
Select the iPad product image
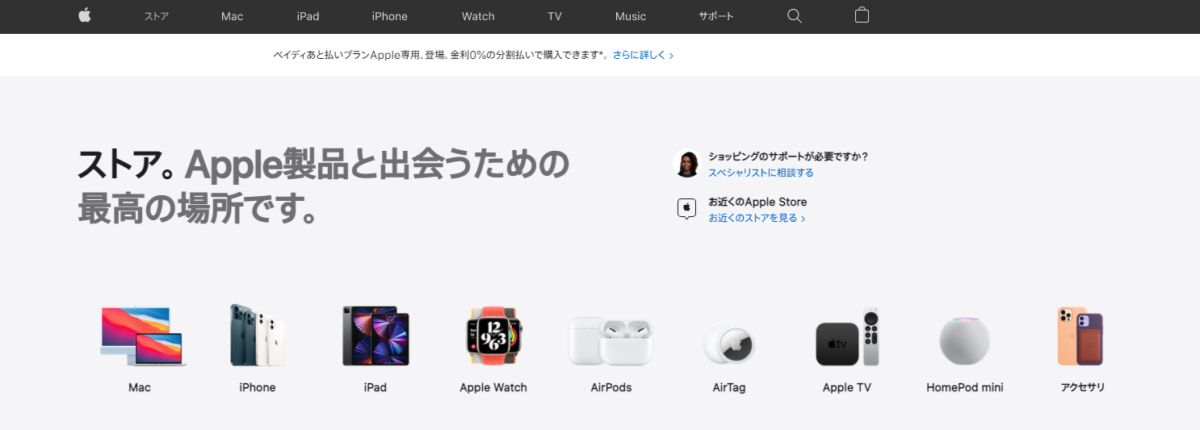pos(375,335)
